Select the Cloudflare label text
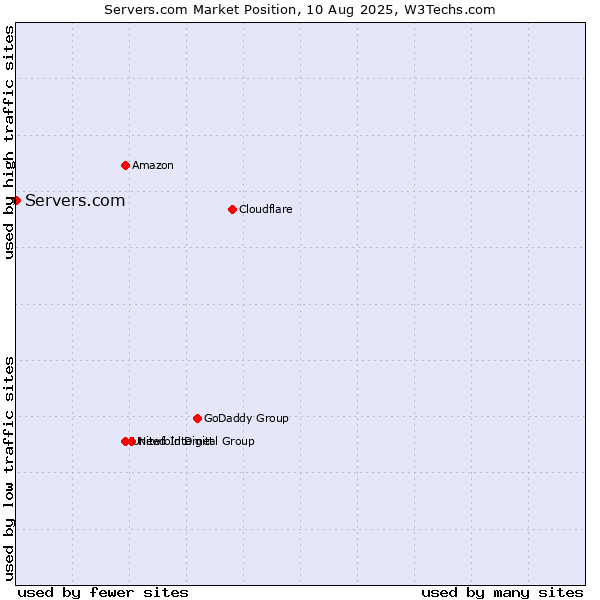The height and width of the screenshot is (600, 600). pos(266,209)
